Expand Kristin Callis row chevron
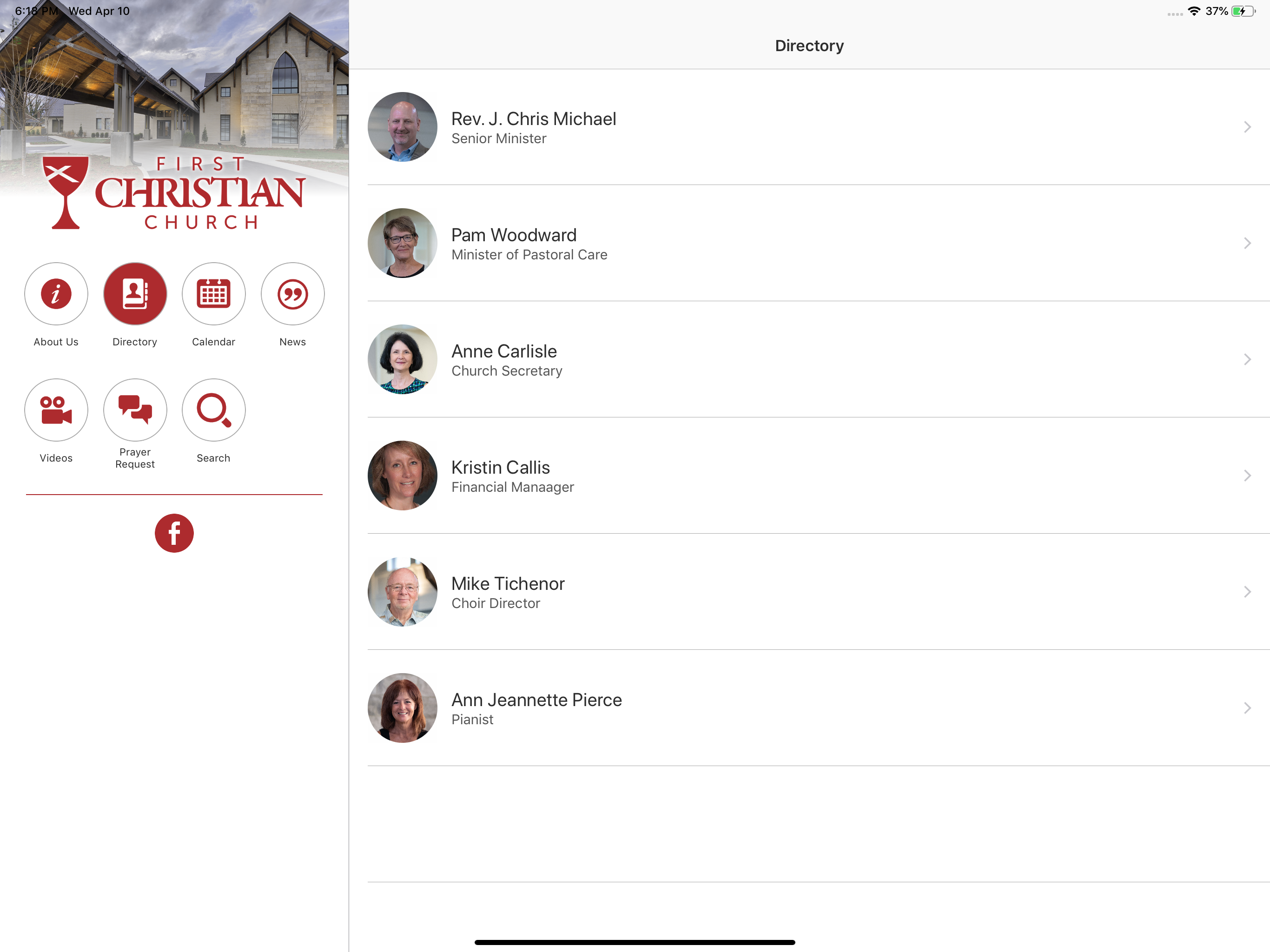Viewport: 1270px width, 952px height. pyautogui.click(x=1247, y=476)
